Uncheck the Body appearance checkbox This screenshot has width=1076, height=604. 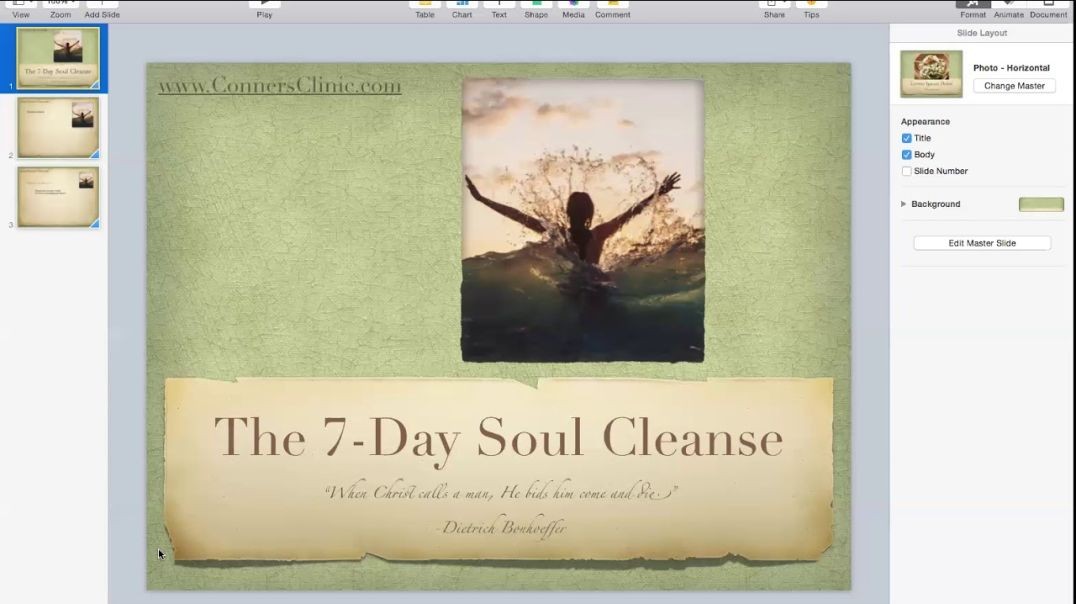click(x=907, y=154)
